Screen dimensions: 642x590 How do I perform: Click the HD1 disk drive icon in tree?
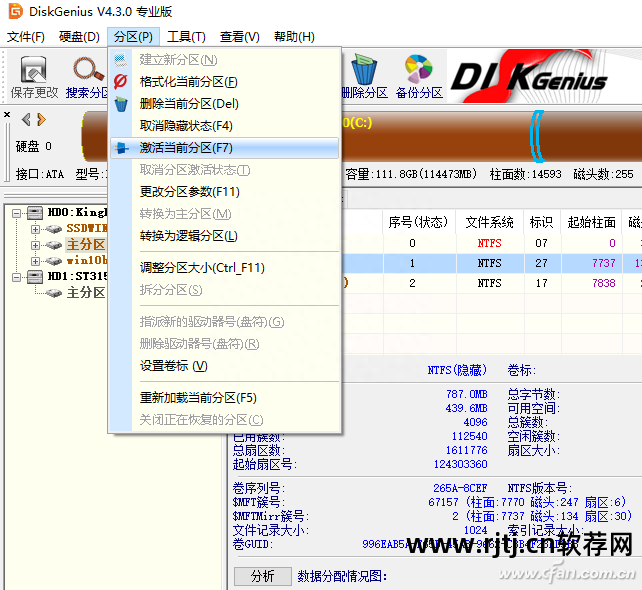[x=35, y=277]
